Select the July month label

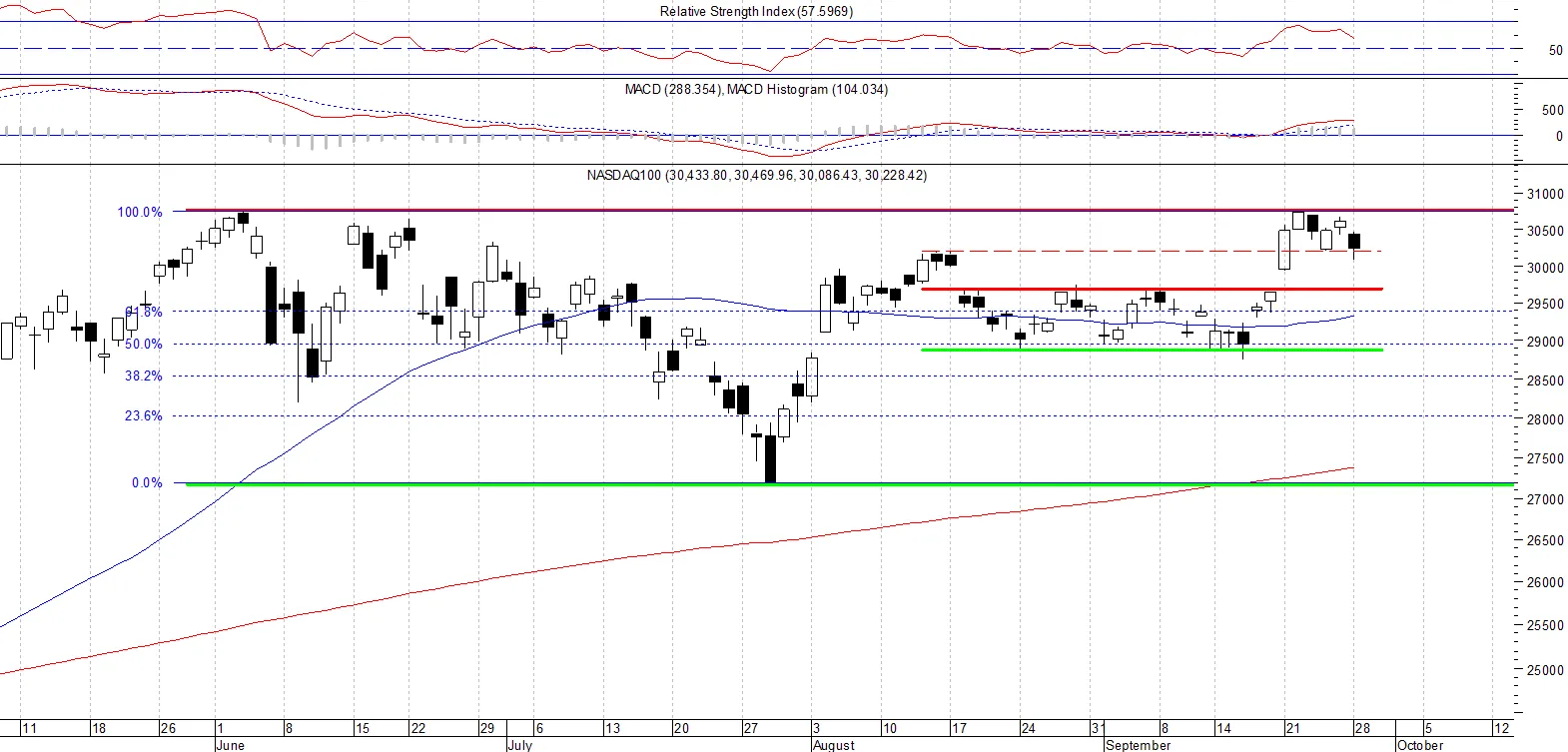point(520,745)
